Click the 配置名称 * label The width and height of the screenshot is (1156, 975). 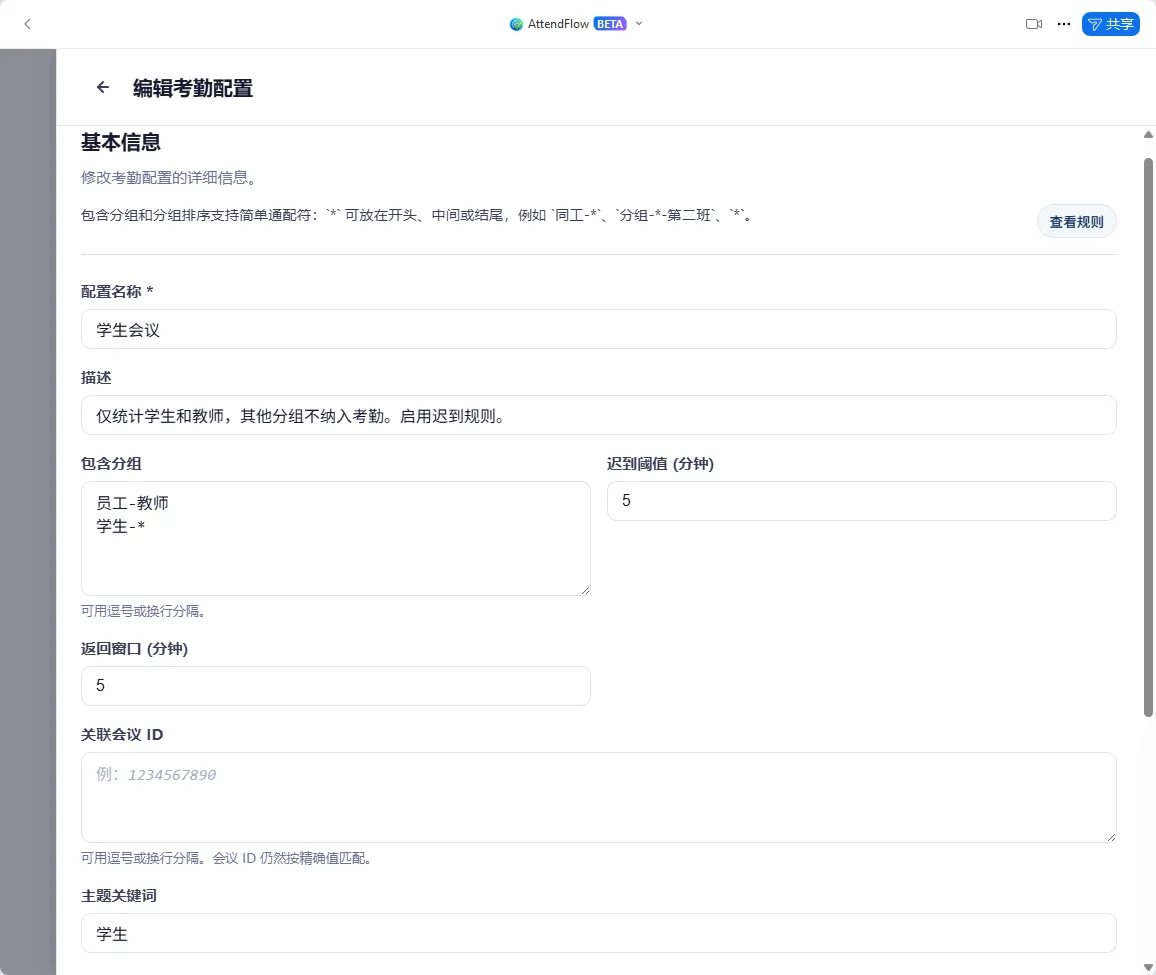(117, 291)
